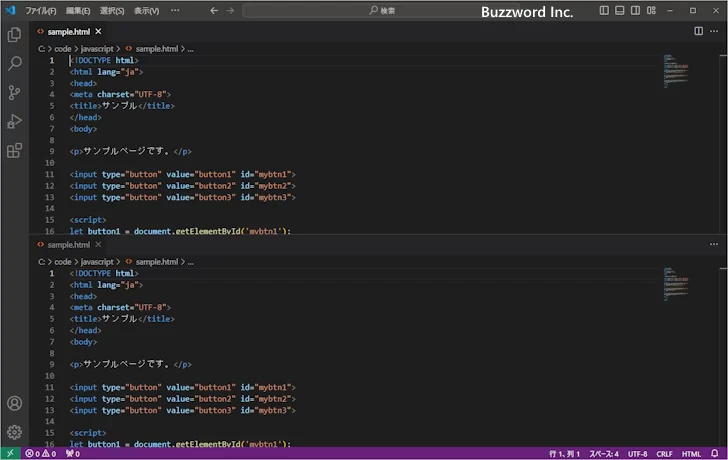Open the Extensions view
Image resolution: width=728 pixels, height=460 pixels.
(14, 151)
